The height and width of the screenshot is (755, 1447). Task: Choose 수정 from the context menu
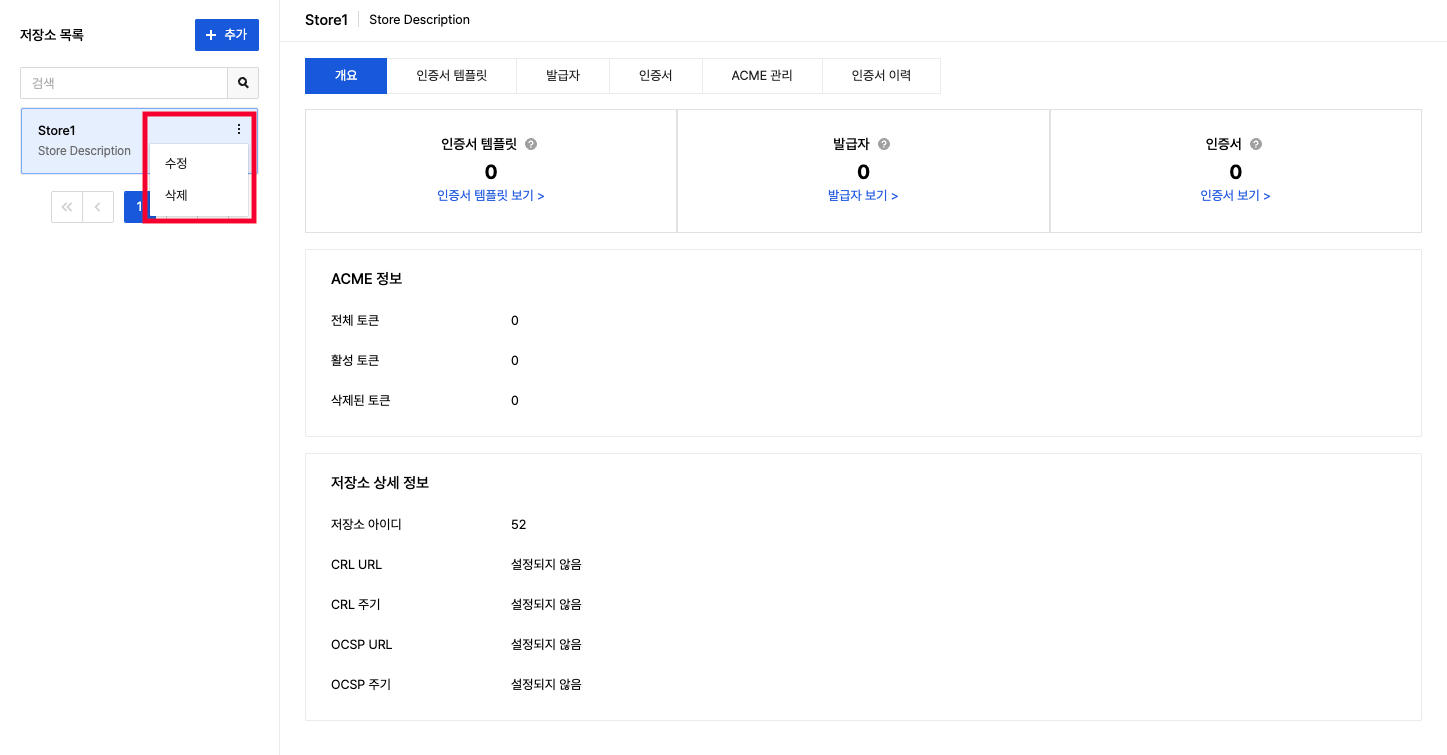[x=177, y=163]
